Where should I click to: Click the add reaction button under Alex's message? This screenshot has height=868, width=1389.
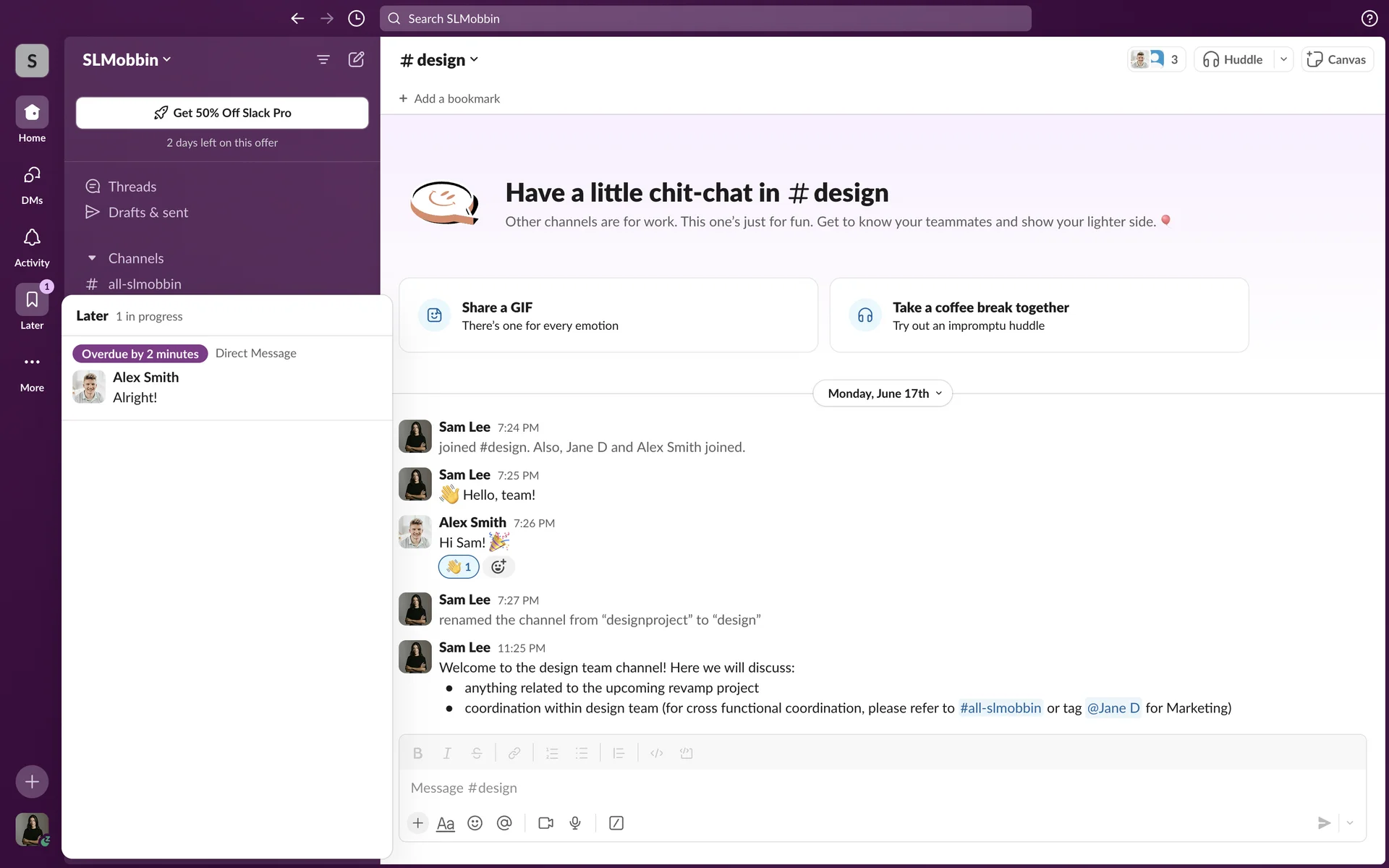coord(498,567)
